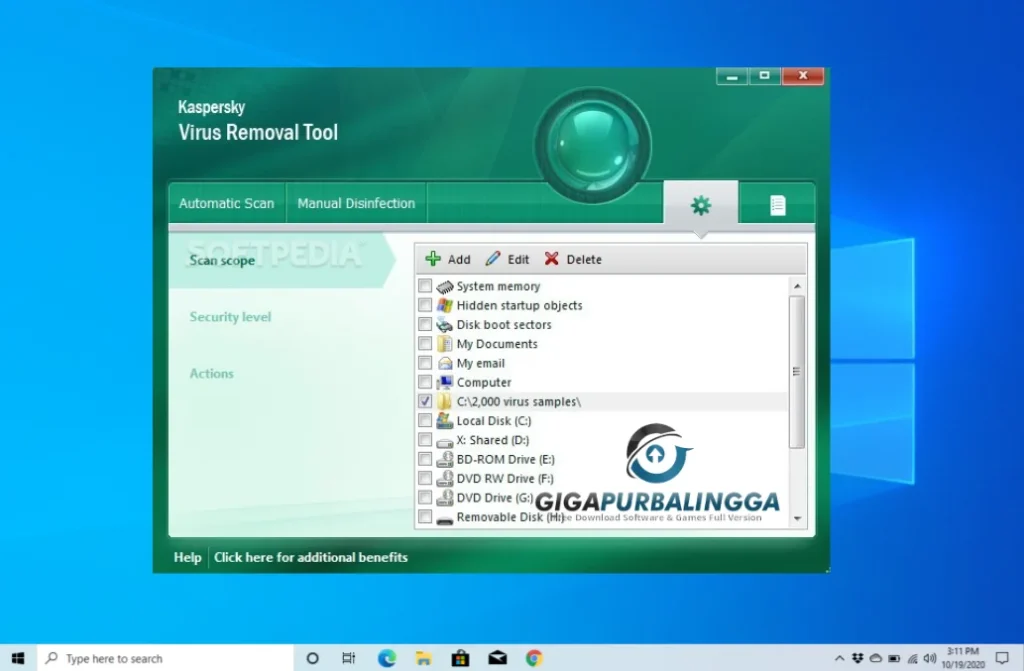Screen dimensions: 1024x671
Task: Click the red Delete icon
Action: [551, 259]
